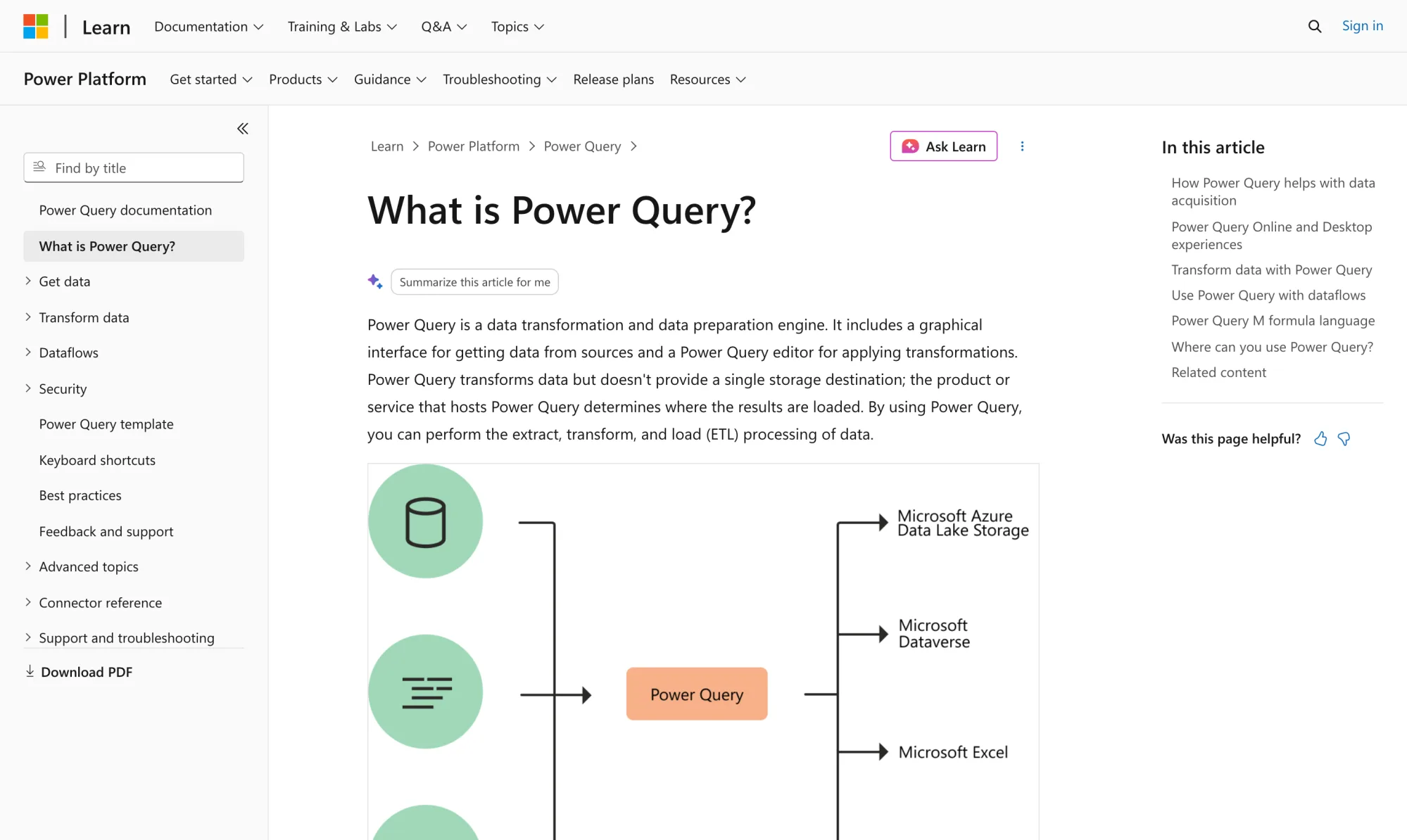Click the Power Query breadcrumb link
The height and width of the screenshot is (840, 1407).
[x=582, y=146]
